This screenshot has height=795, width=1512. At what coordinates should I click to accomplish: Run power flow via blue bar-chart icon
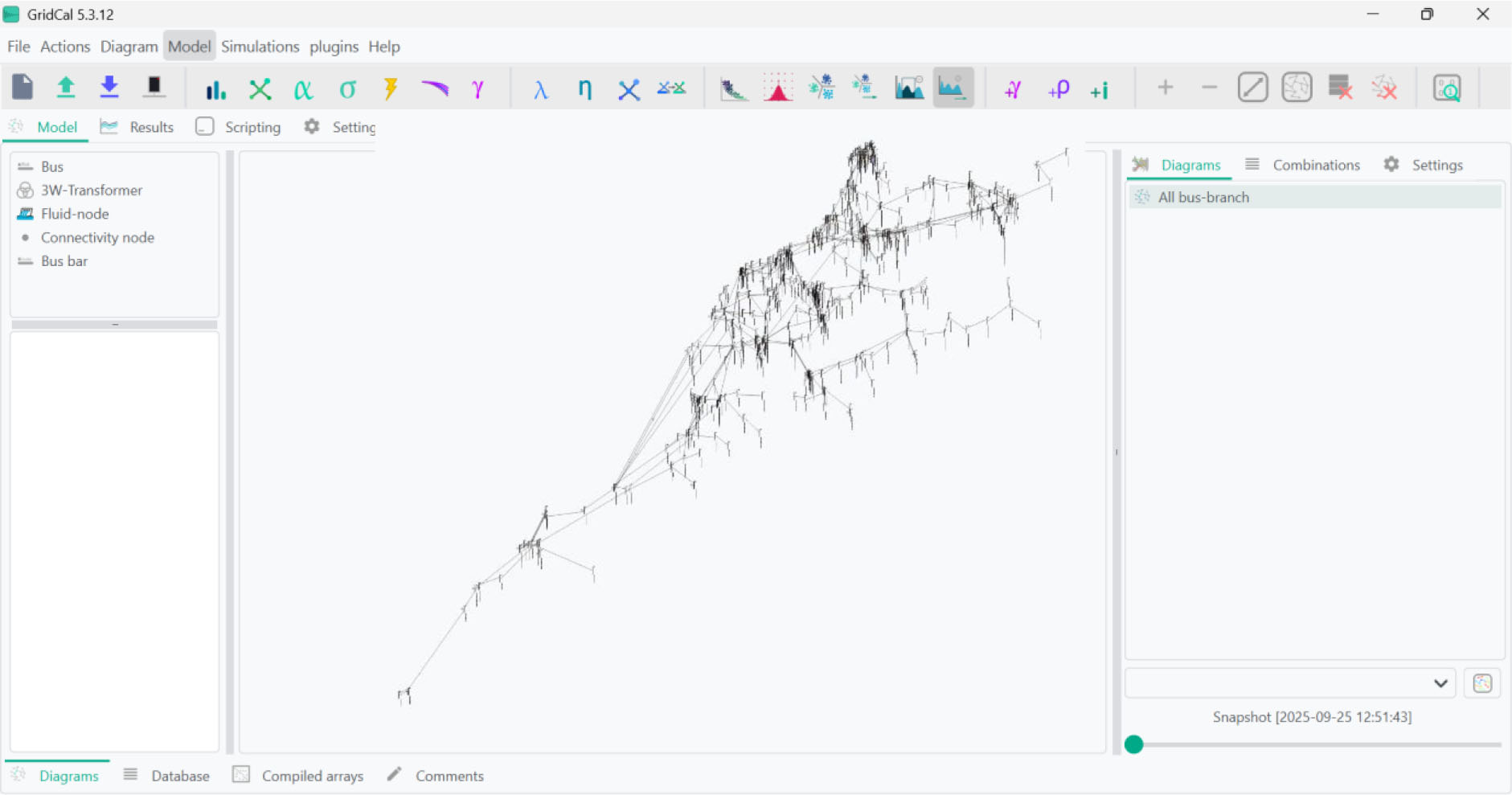coord(215,88)
